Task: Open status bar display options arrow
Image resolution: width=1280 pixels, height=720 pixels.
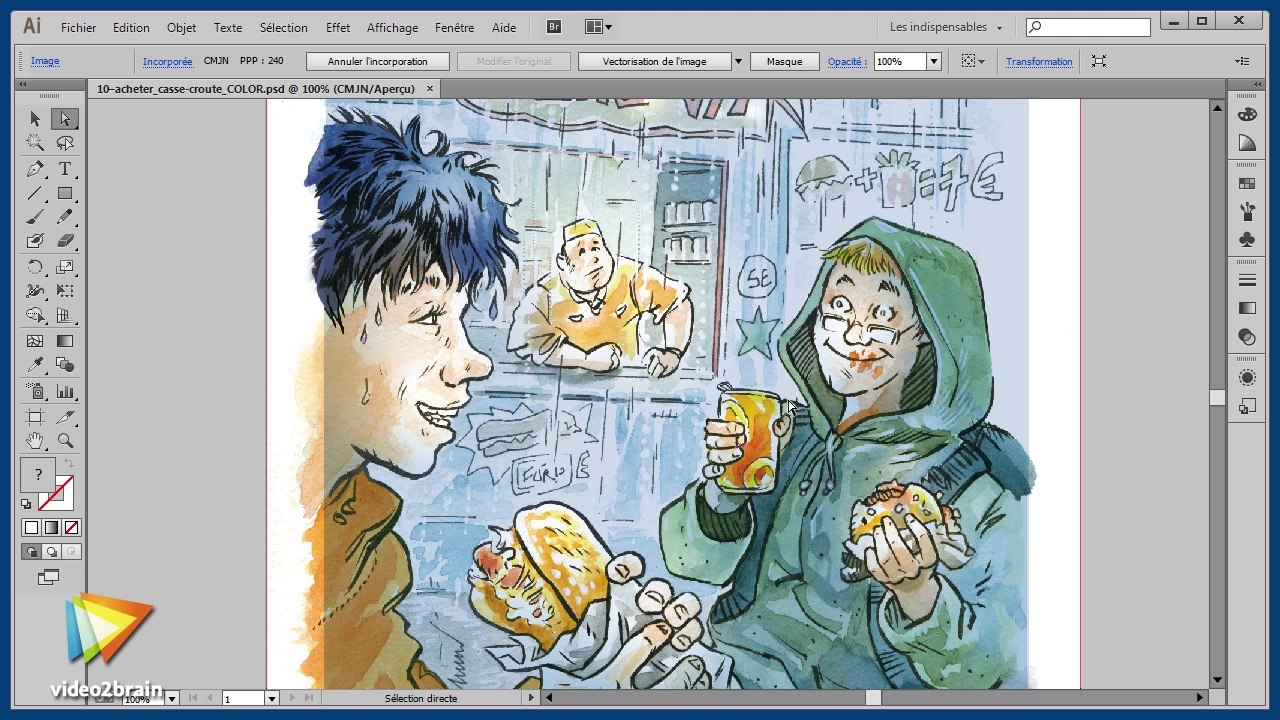Action: (531, 698)
